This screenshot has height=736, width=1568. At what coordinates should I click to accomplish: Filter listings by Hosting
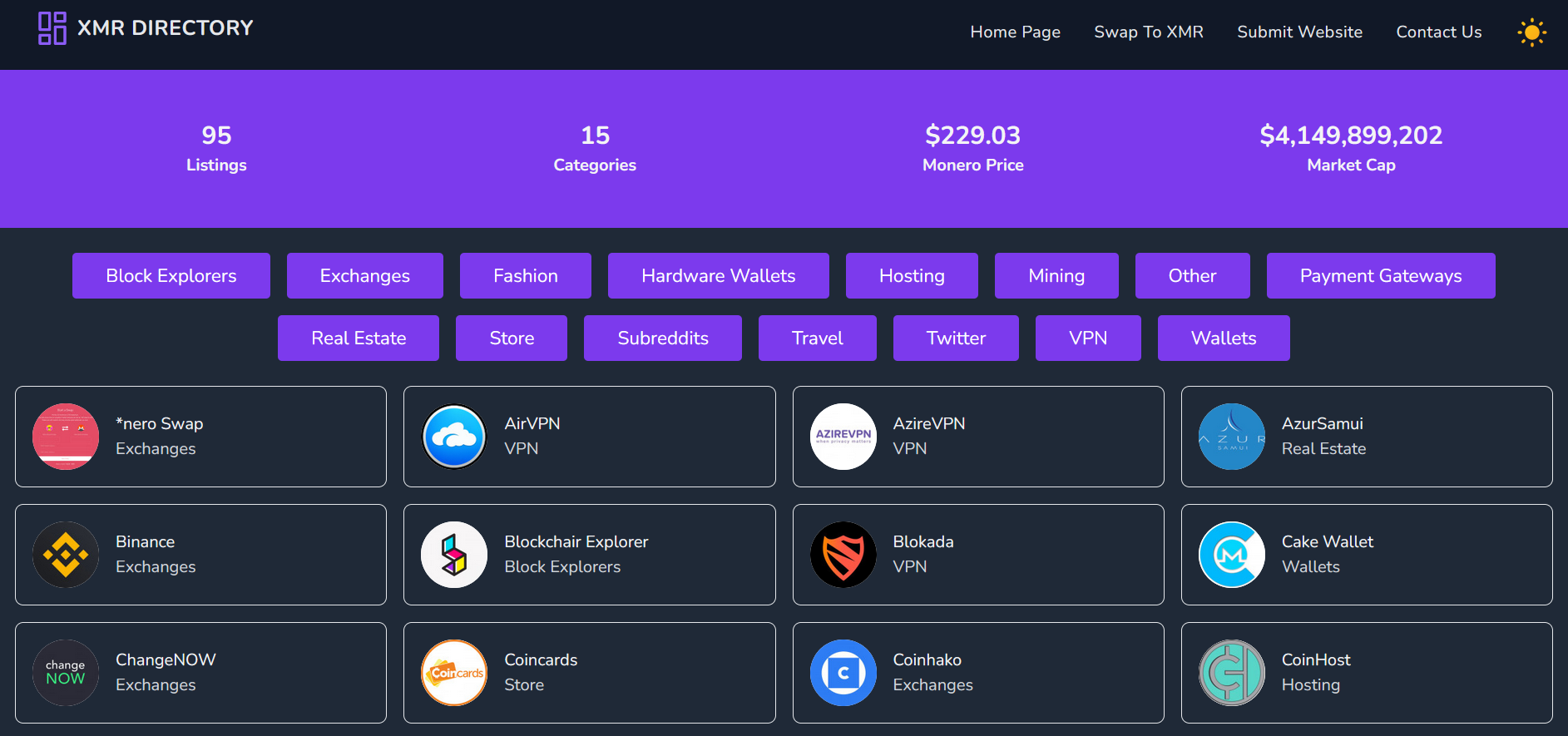[x=912, y=275]
